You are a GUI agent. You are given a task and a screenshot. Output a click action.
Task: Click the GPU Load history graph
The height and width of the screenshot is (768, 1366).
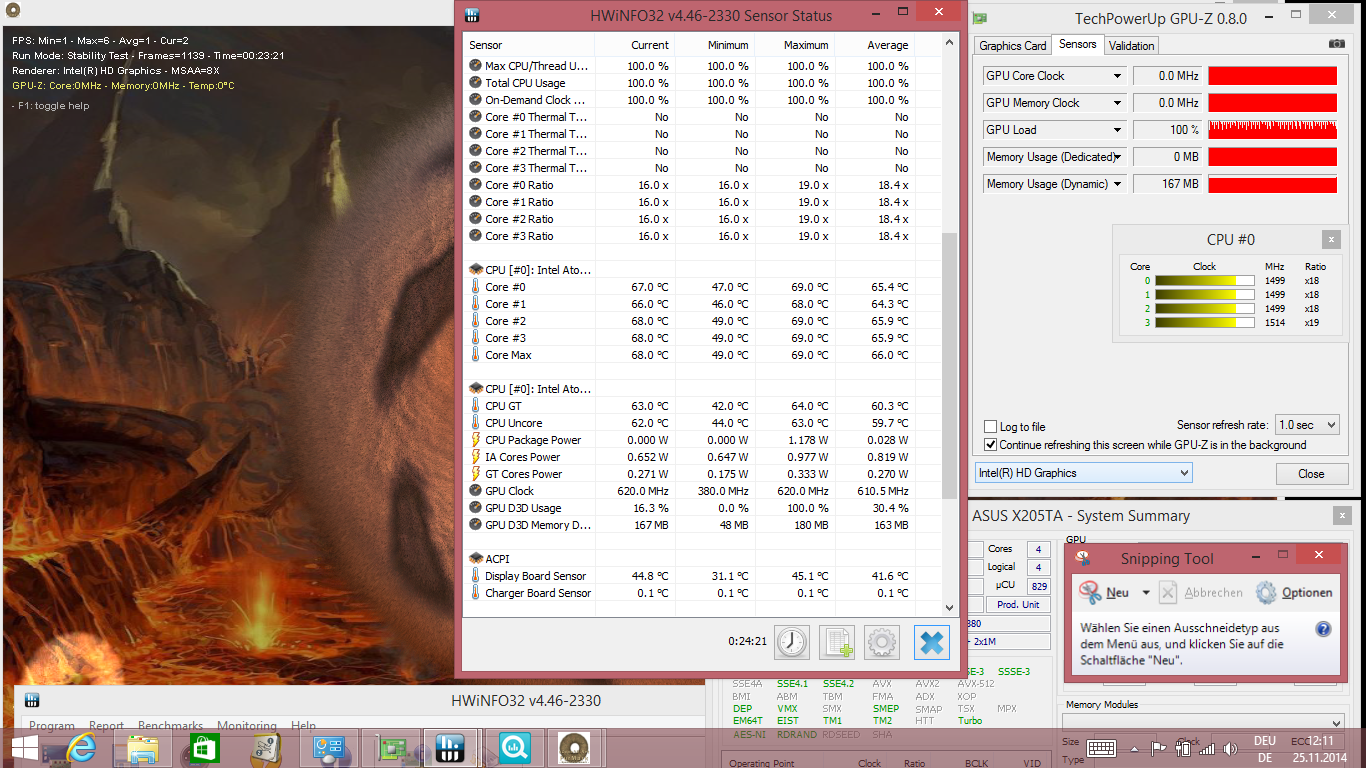coord(1272,130)
